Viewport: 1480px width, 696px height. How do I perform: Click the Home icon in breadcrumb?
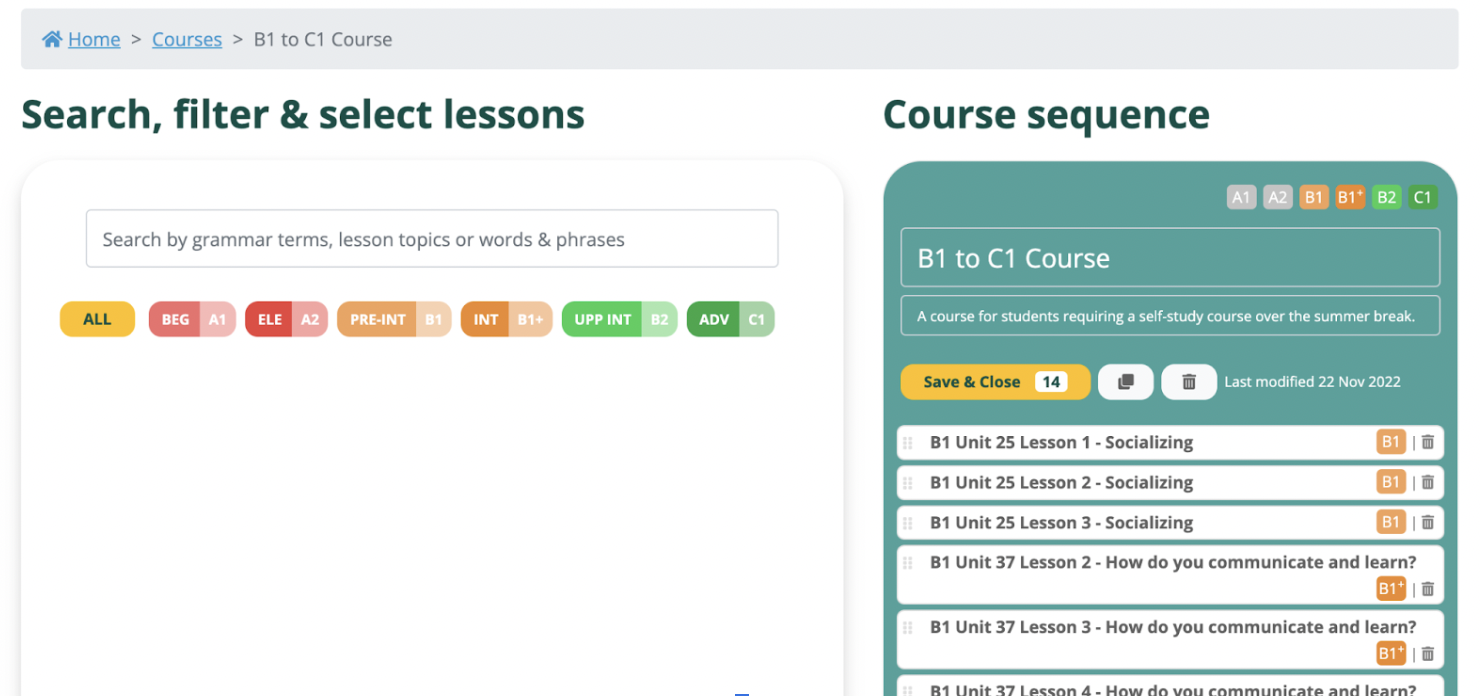tap(52, 39)
